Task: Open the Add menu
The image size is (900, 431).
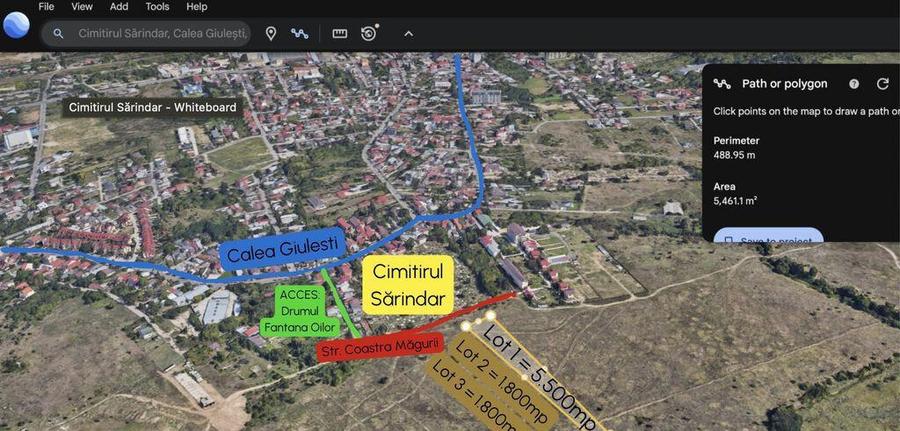Action: click(119, 7)
